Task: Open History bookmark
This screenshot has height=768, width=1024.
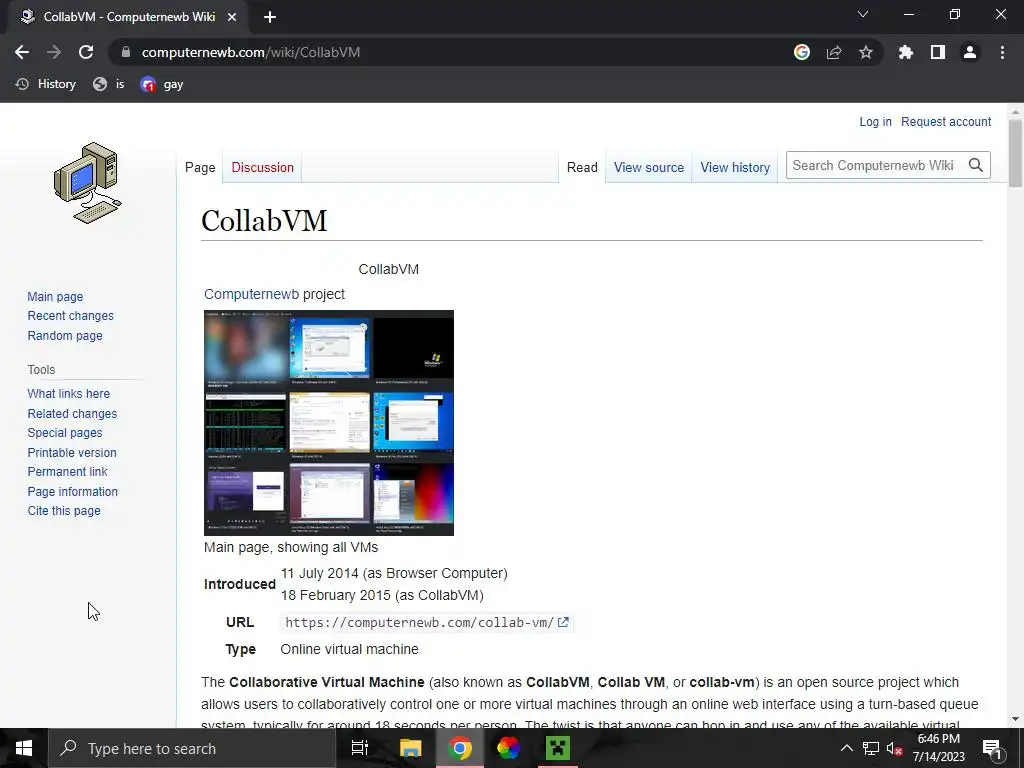Action: pyautogui.click(x=46, y=84)
